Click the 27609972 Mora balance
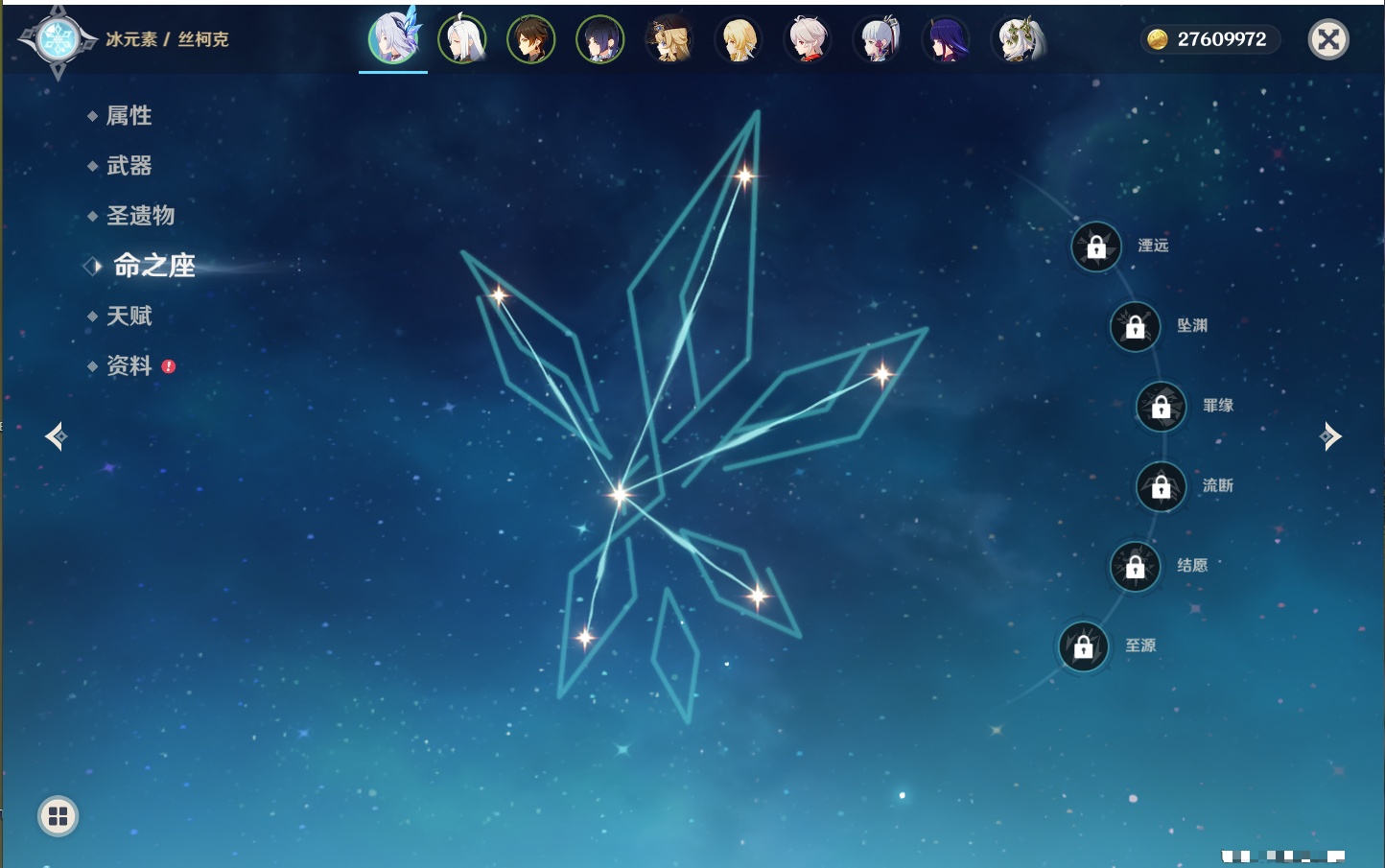 click(1221, 39)
